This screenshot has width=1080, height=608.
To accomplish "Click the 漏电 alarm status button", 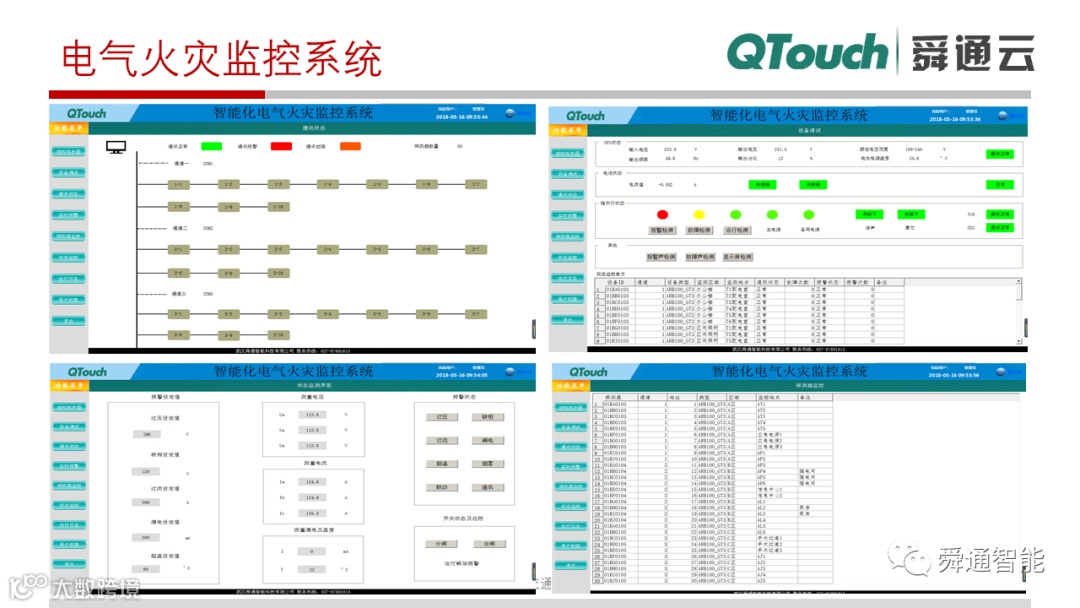I will (x=488, y=441).
